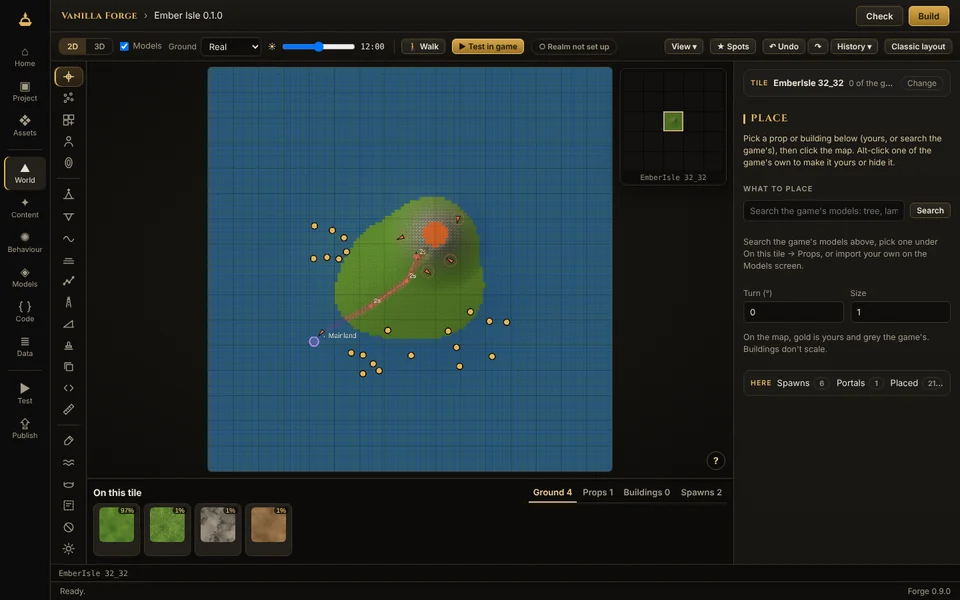The height and width of the screenshot is (600, 960).
Task: Click the Undo button
Action: point(784,47)
